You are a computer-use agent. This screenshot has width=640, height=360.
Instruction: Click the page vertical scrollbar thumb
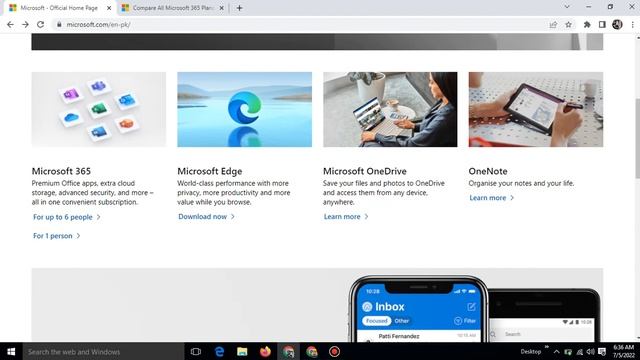tap(637, 138)
